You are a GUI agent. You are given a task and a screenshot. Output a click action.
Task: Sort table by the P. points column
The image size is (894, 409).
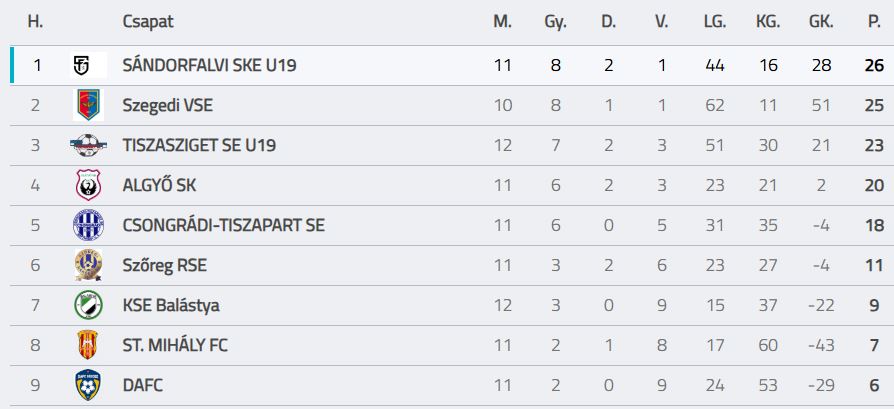click(x=874, y=22)
